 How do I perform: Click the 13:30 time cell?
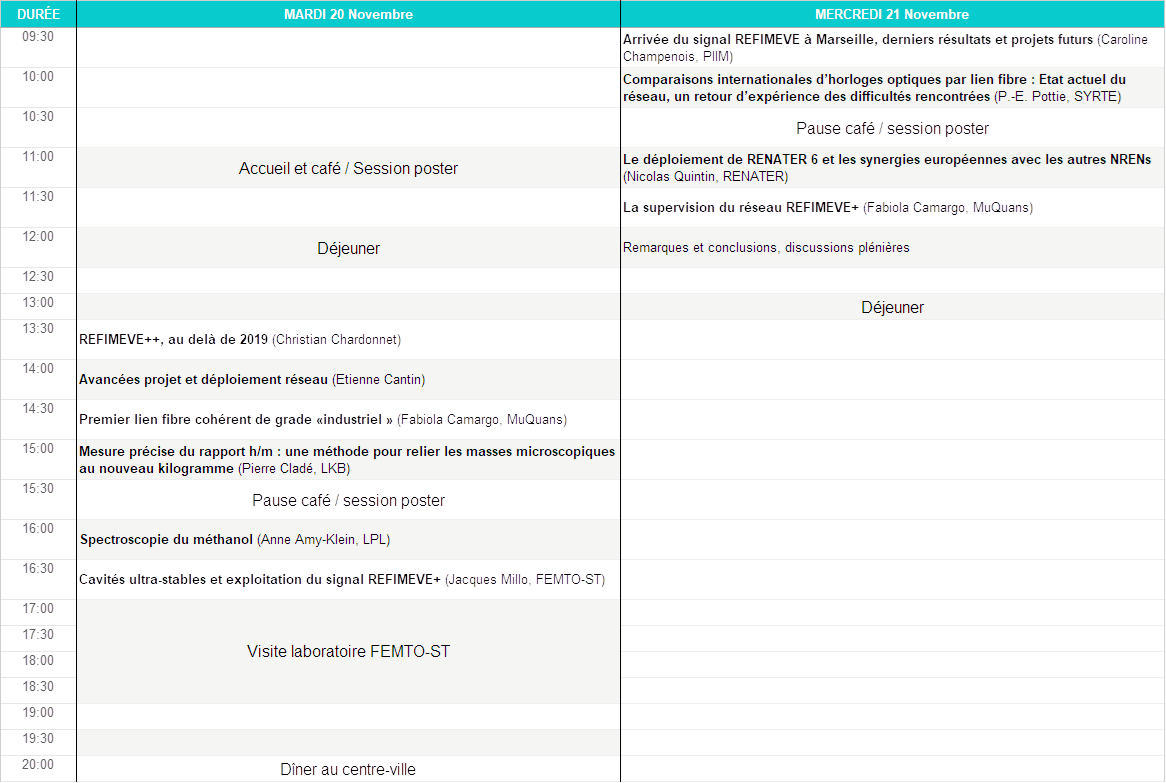[38, 340]
